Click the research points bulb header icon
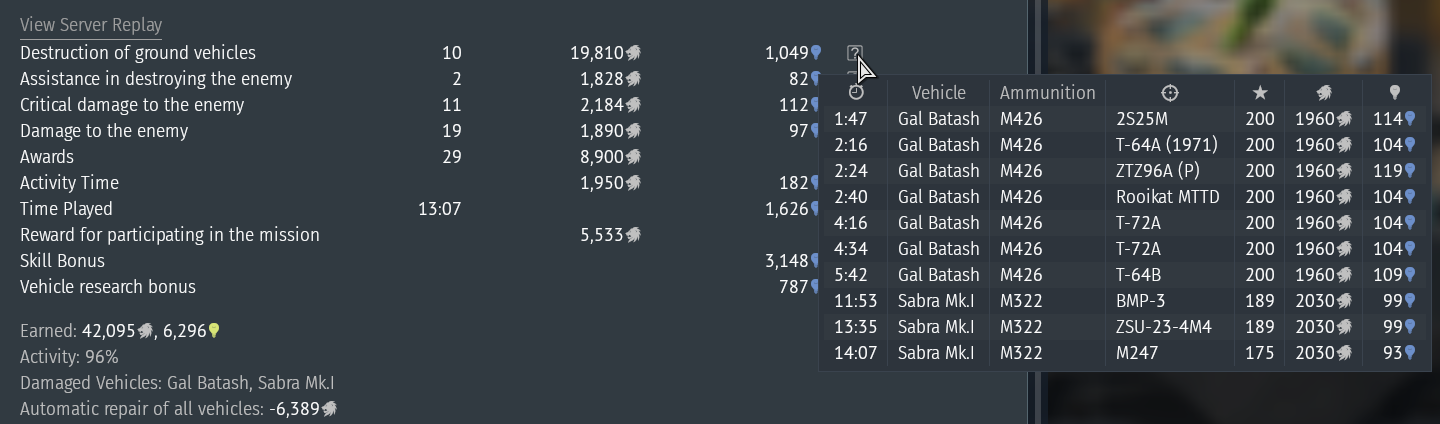Viewport: 1440px width, 424px height. [1395, 93]
